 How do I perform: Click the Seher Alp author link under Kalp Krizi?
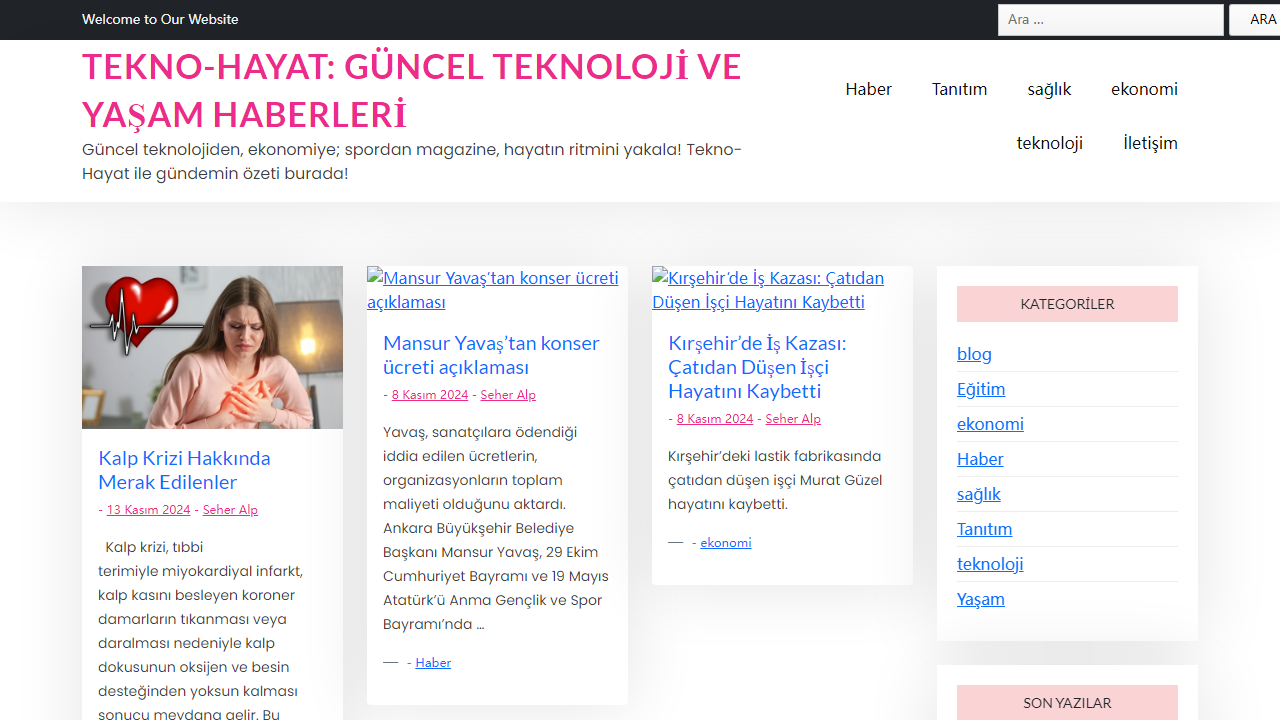[x=230, y=509]
